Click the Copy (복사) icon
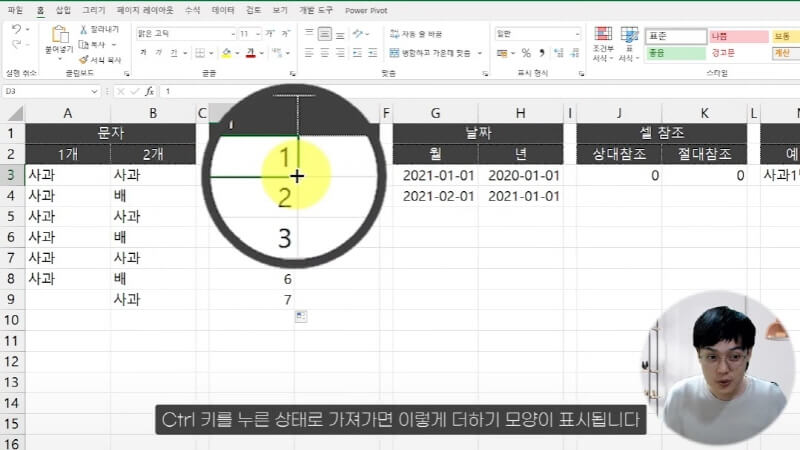800x450 pixels. click(84, 45)
